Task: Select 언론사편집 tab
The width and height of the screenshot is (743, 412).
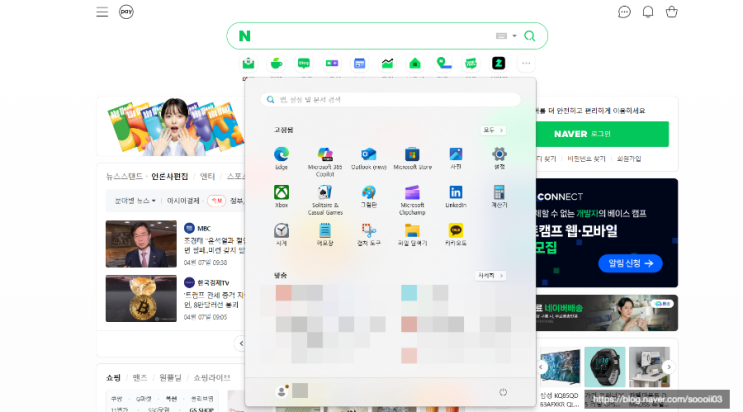Action: coord(170,176)
